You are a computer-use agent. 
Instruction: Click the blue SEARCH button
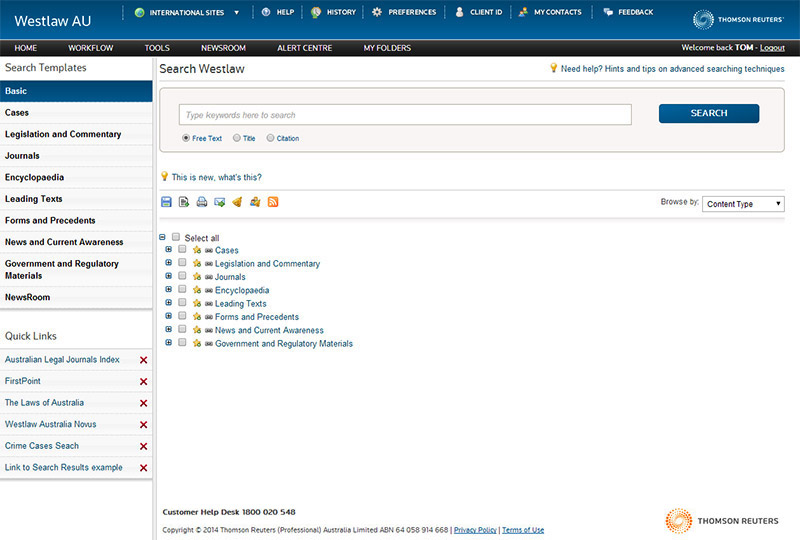[x=709, y=113]
